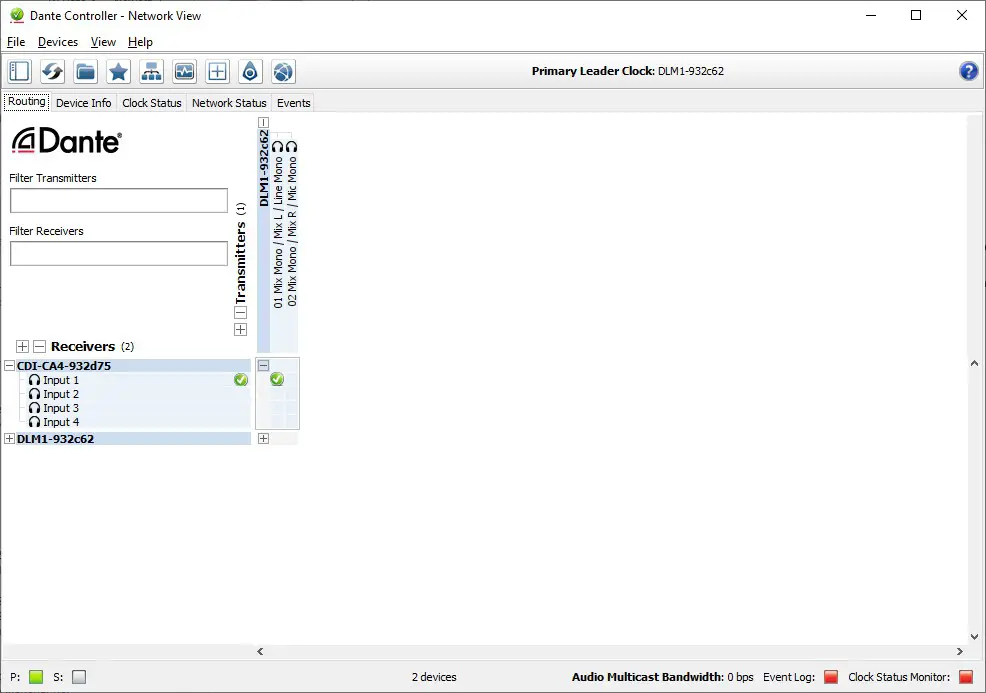The height and width of the screenshot is (693, 986).
Task: Open the View menu
Action: [103, 42]
